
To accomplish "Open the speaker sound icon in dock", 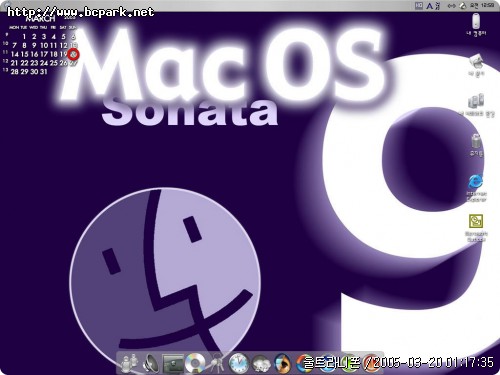I will pos(151,363).
